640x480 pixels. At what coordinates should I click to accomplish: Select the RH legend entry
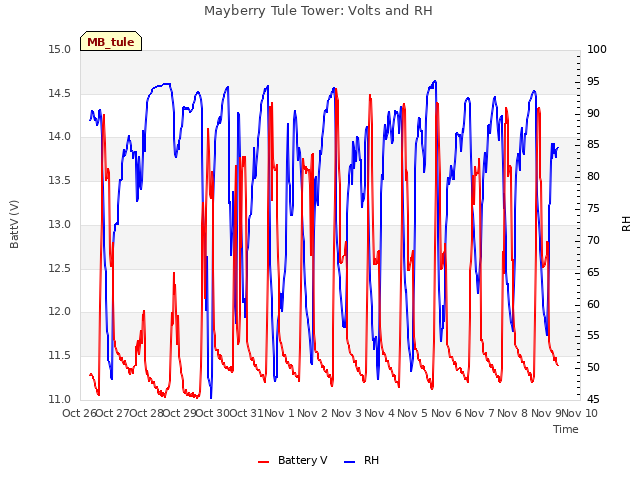click(362, 460)
